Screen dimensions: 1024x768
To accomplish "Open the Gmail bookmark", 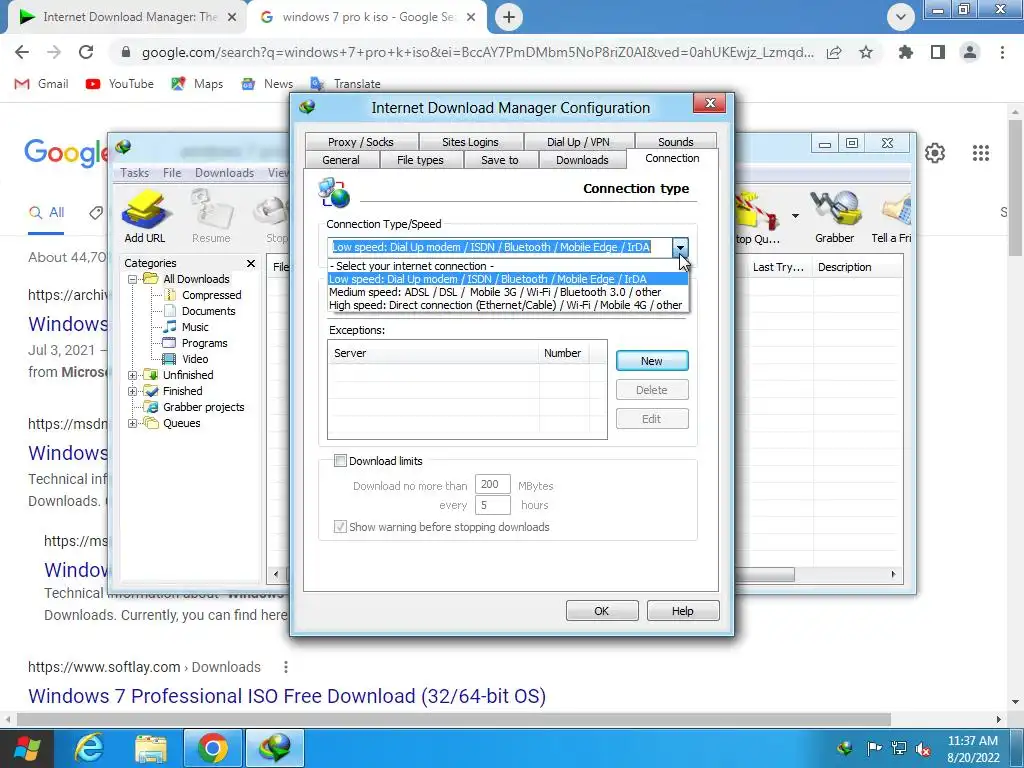I will [42, 84].
